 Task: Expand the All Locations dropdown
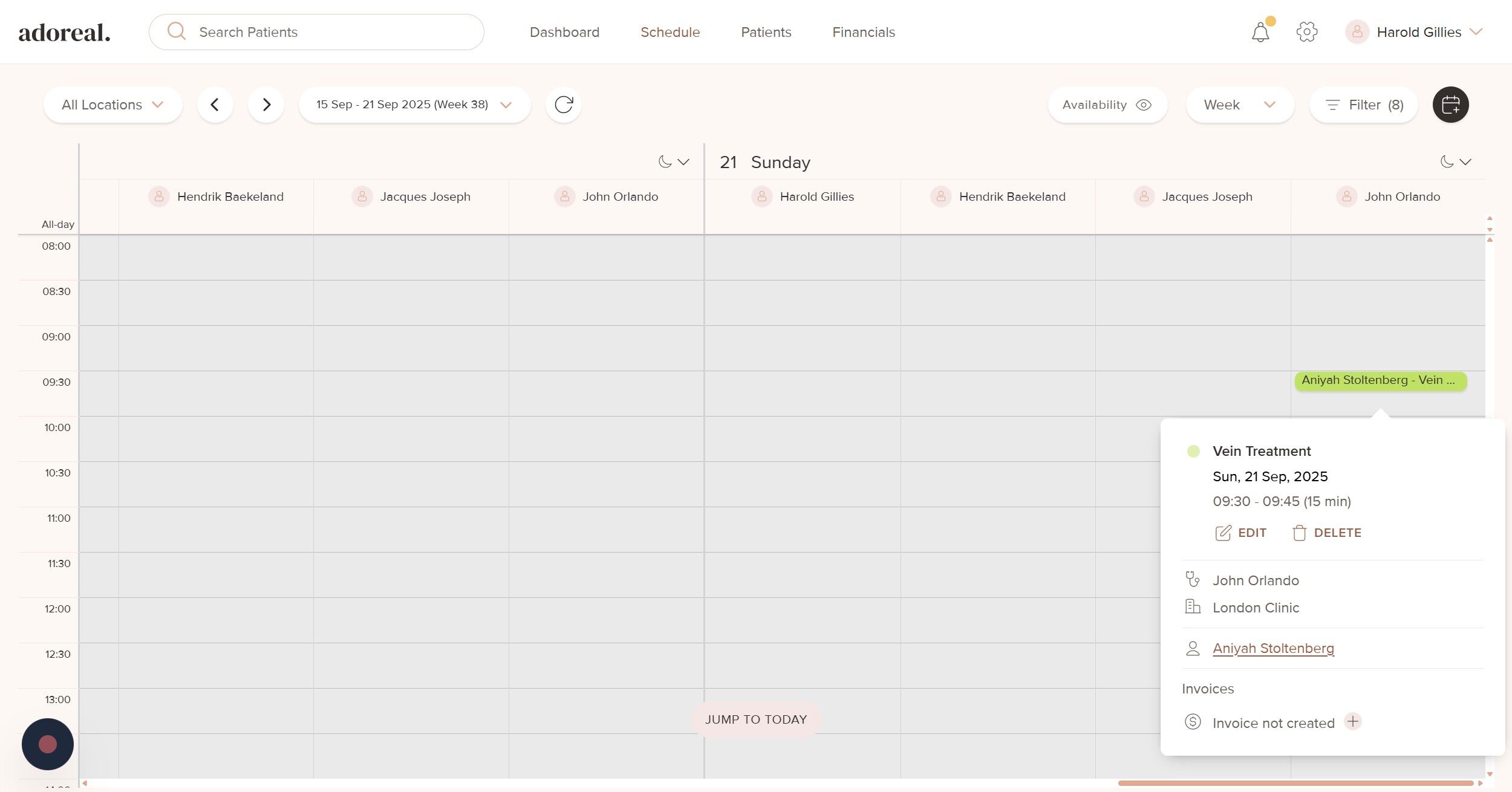coord(112,105)
